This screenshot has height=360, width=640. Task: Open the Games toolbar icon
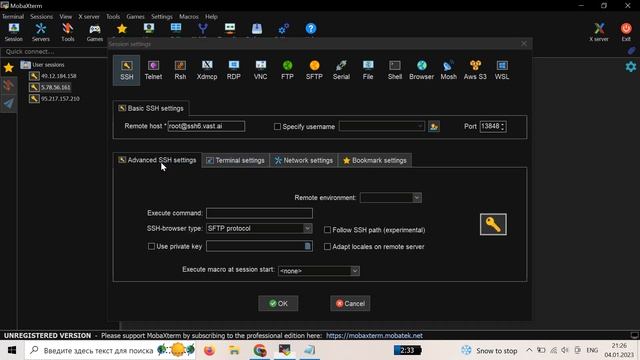click(95, 32)
